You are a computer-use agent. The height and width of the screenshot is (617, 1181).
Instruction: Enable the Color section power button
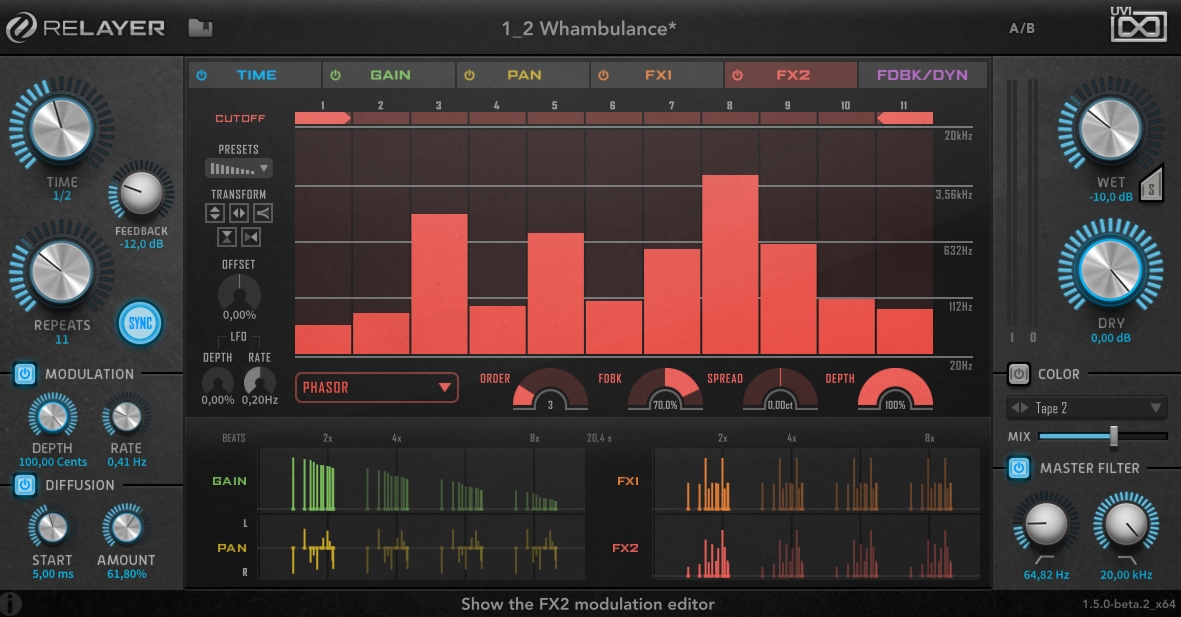[x=1018, y=374]
